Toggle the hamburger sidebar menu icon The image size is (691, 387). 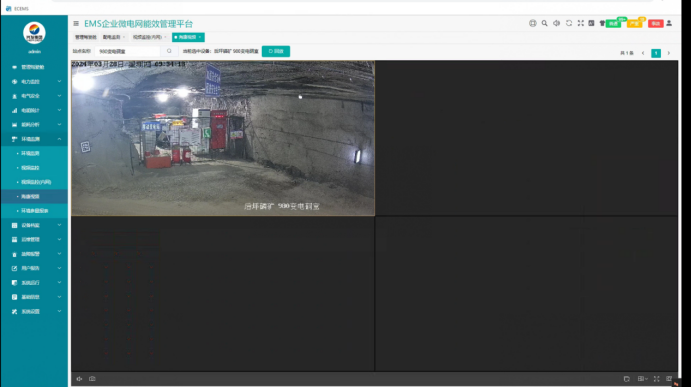coord(76,24)
